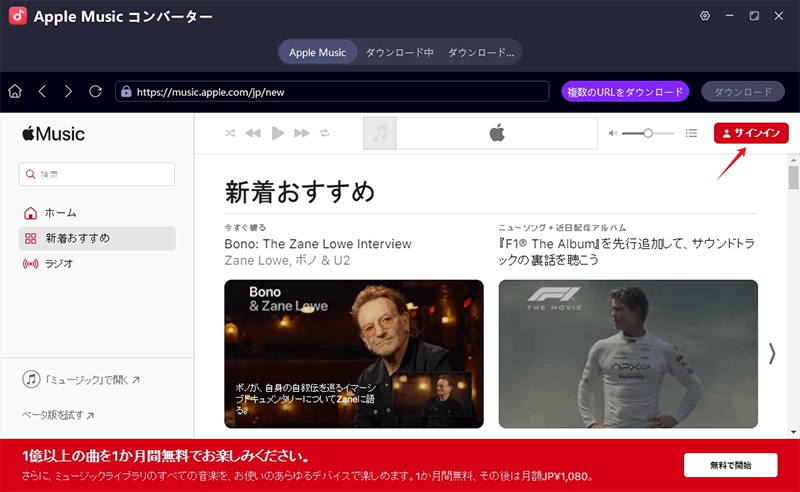The image size is (800, 492).
Task: Click the search magnifier icon
Action: (31, 174)
